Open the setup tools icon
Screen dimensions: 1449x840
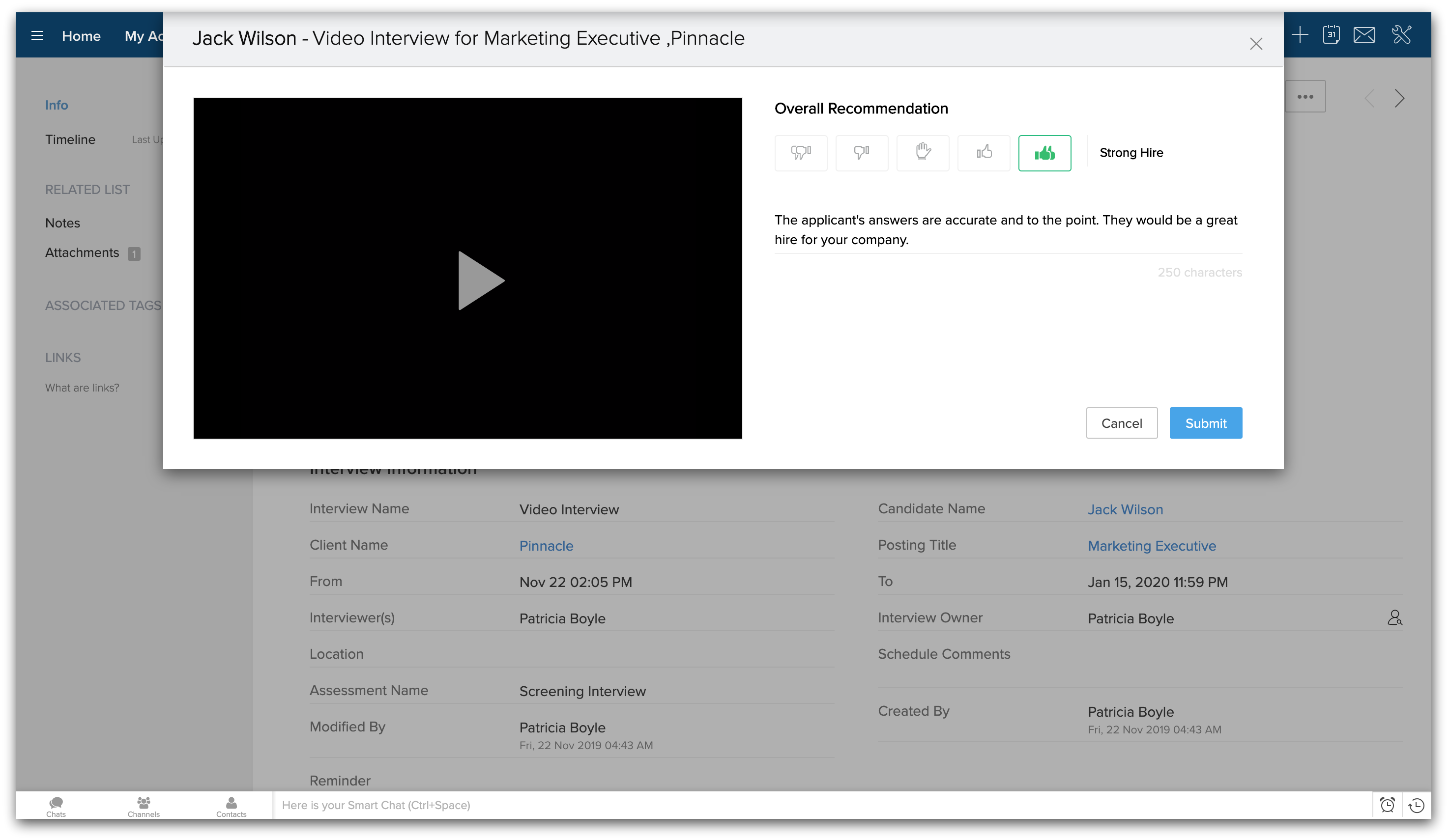pyautogui.click(x=1401, y=34)
